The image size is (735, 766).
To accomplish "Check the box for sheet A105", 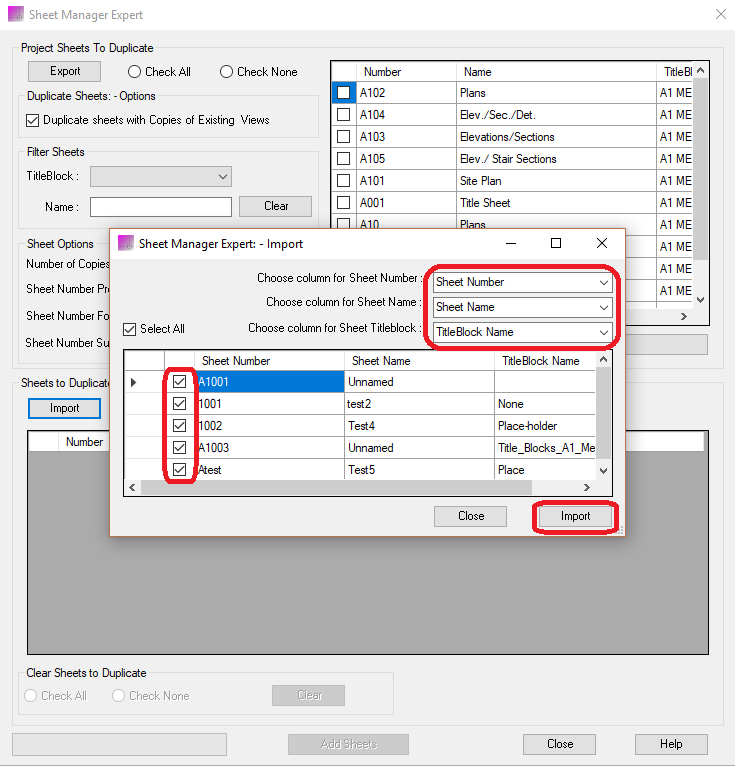I will click(344, 159).
